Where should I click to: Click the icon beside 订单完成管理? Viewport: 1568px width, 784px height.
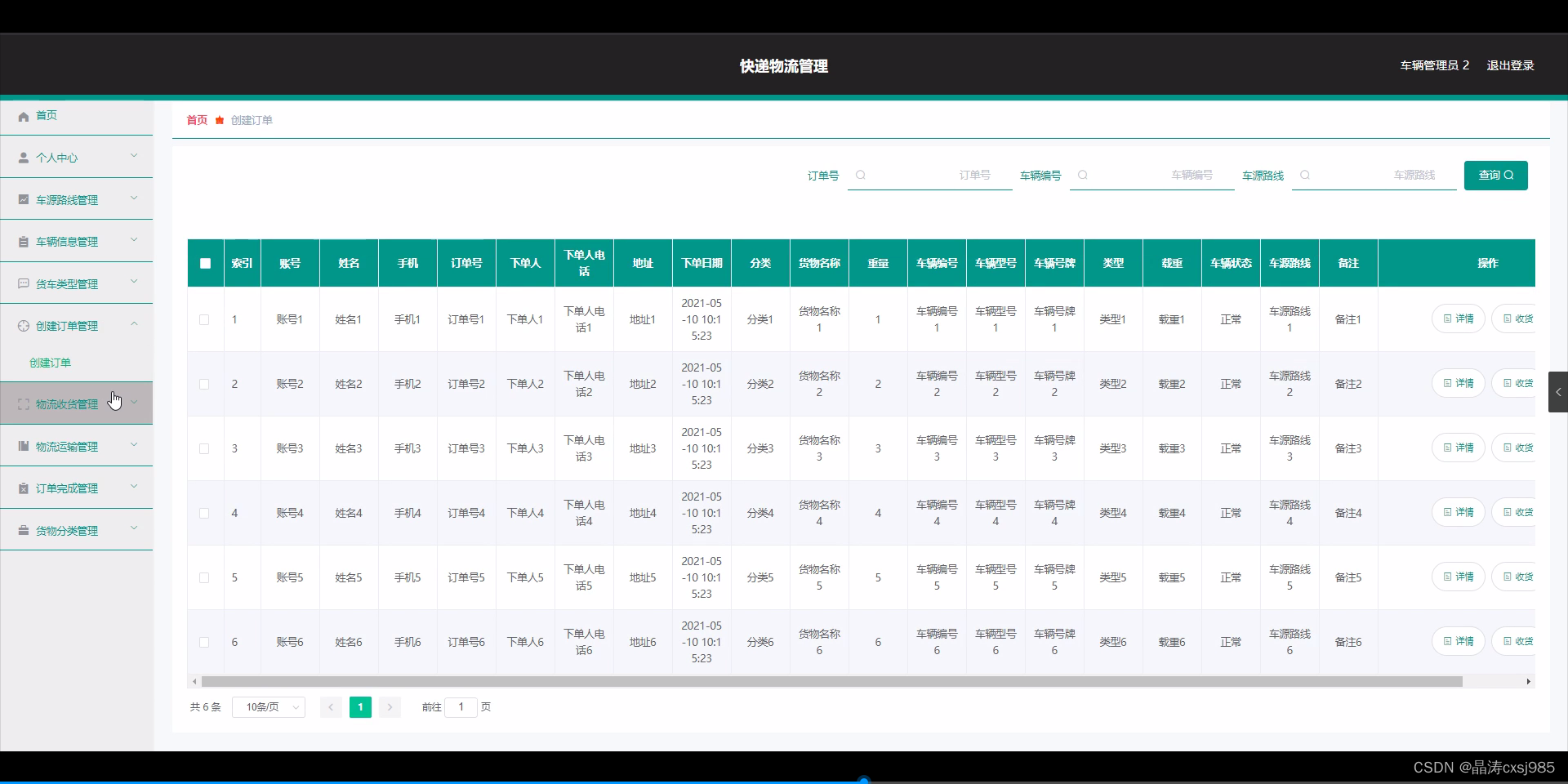(x=24, y=488)
